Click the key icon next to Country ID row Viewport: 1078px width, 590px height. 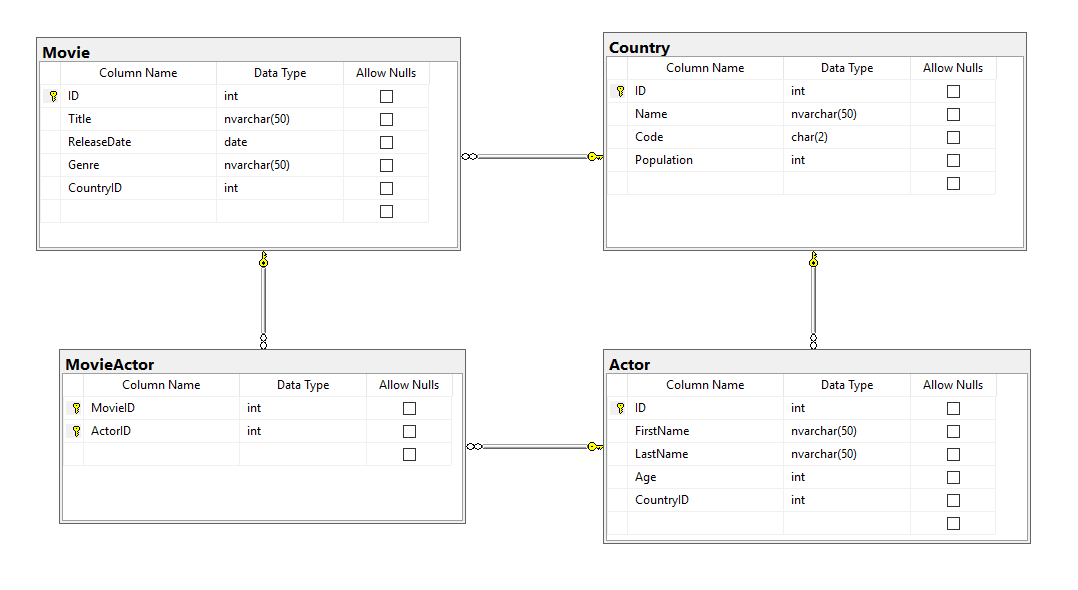(x=620, y=91)
